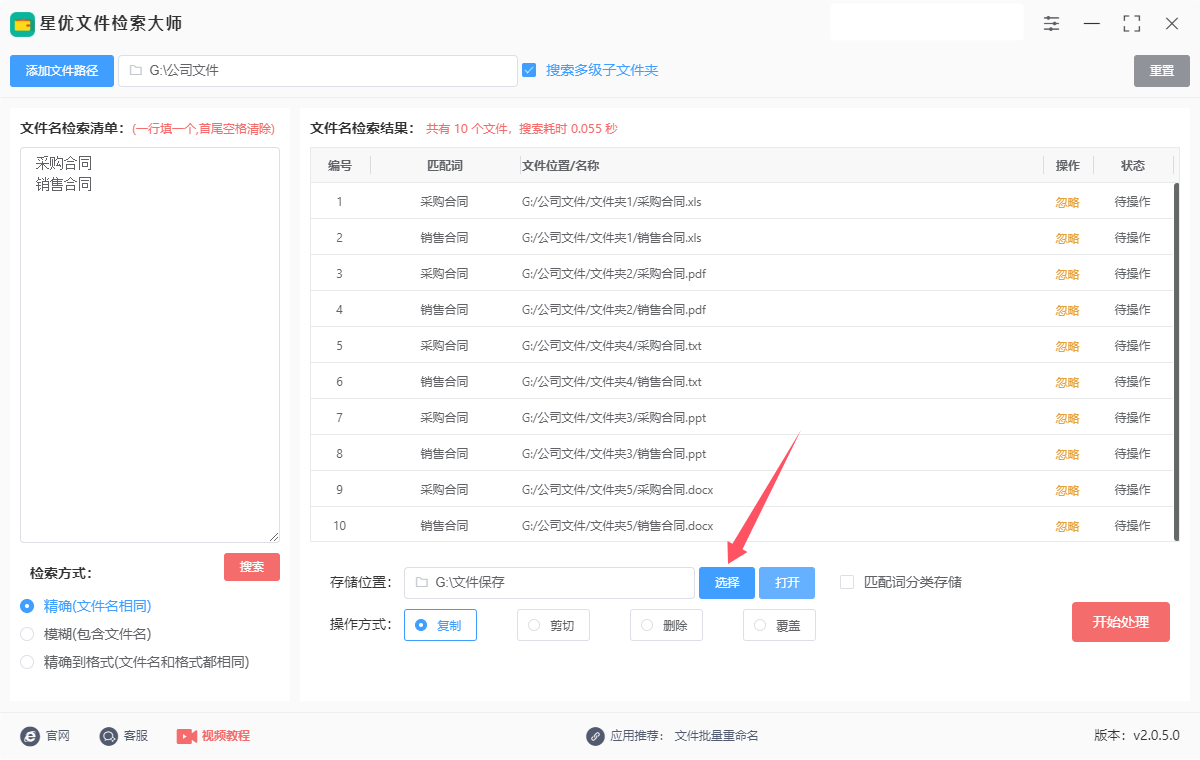Click the G:\公司文件 path input field

318,71
